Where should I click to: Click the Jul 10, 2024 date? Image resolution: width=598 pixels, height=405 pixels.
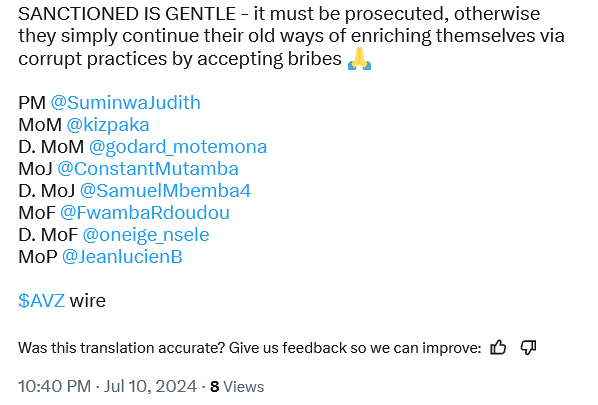[x=150, y=386]
